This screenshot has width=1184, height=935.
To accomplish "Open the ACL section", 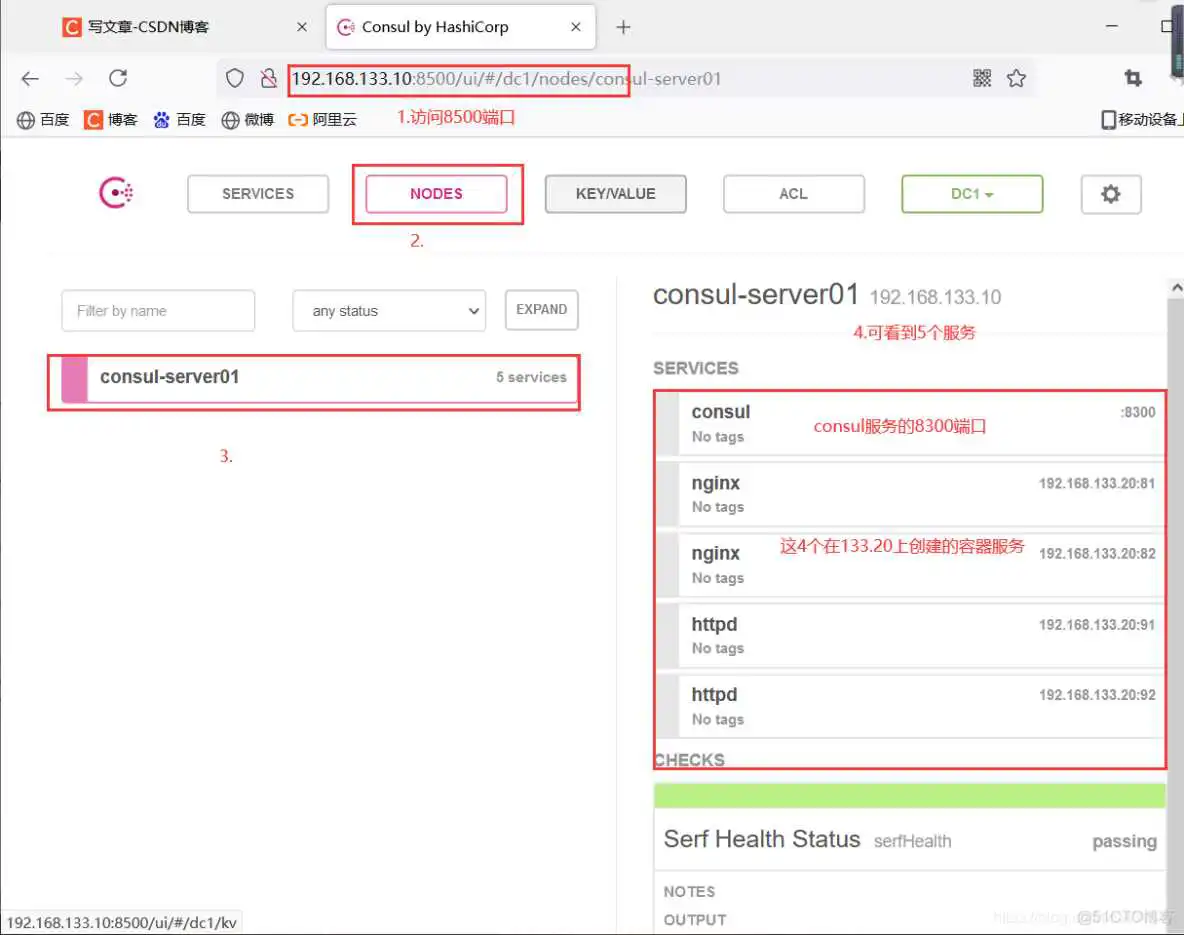I will 793,194.
